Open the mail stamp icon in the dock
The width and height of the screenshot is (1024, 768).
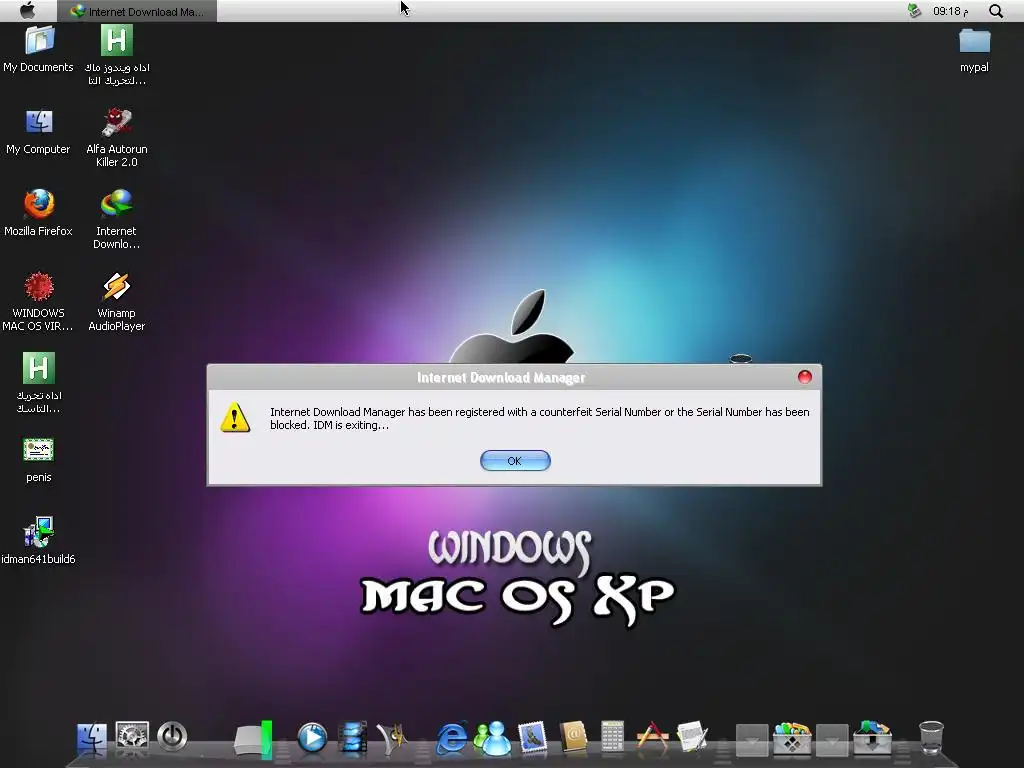(532, 738)
